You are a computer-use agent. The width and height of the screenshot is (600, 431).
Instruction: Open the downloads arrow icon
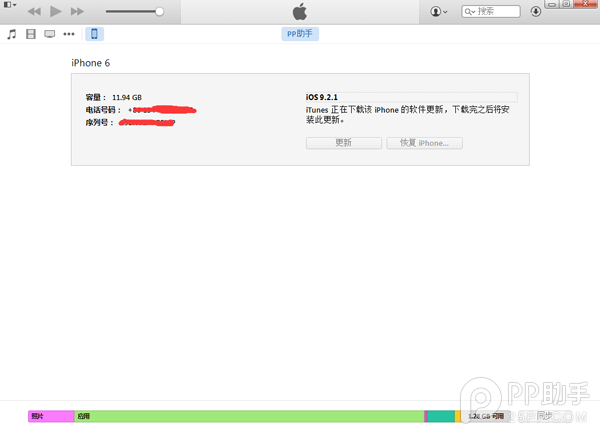tap(536, 11)
